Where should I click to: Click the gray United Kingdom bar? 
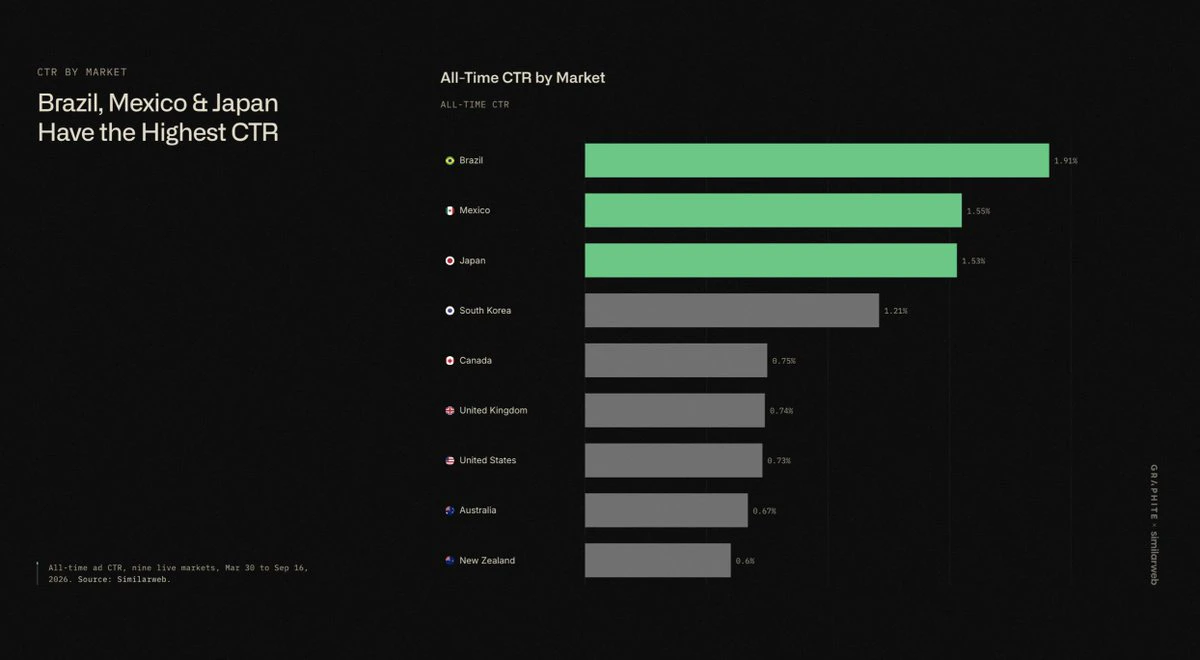pyautogui.click(x=675, y=410)
